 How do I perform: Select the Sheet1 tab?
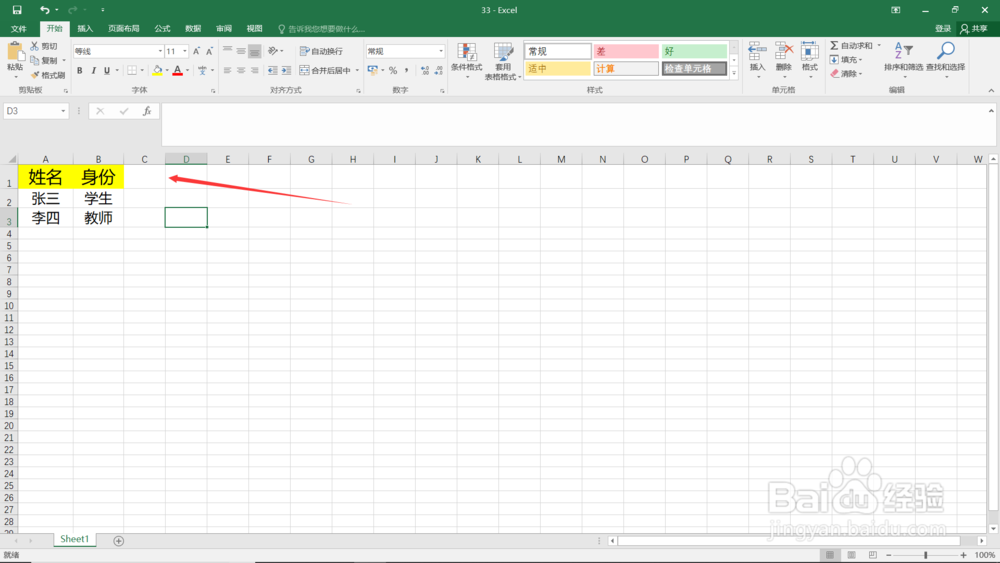(75, 539)
